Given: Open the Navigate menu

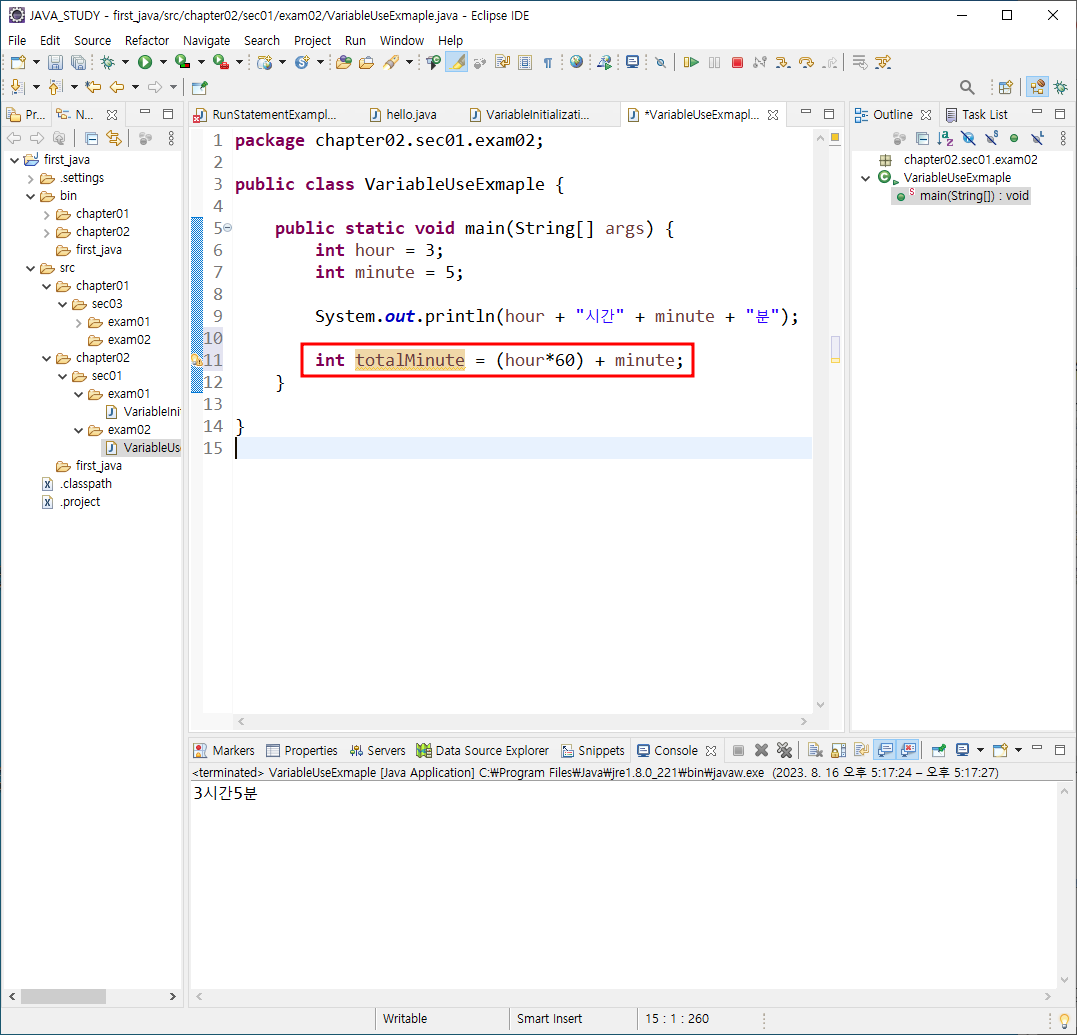Looking at the screenshot, I should coord(206,41).
